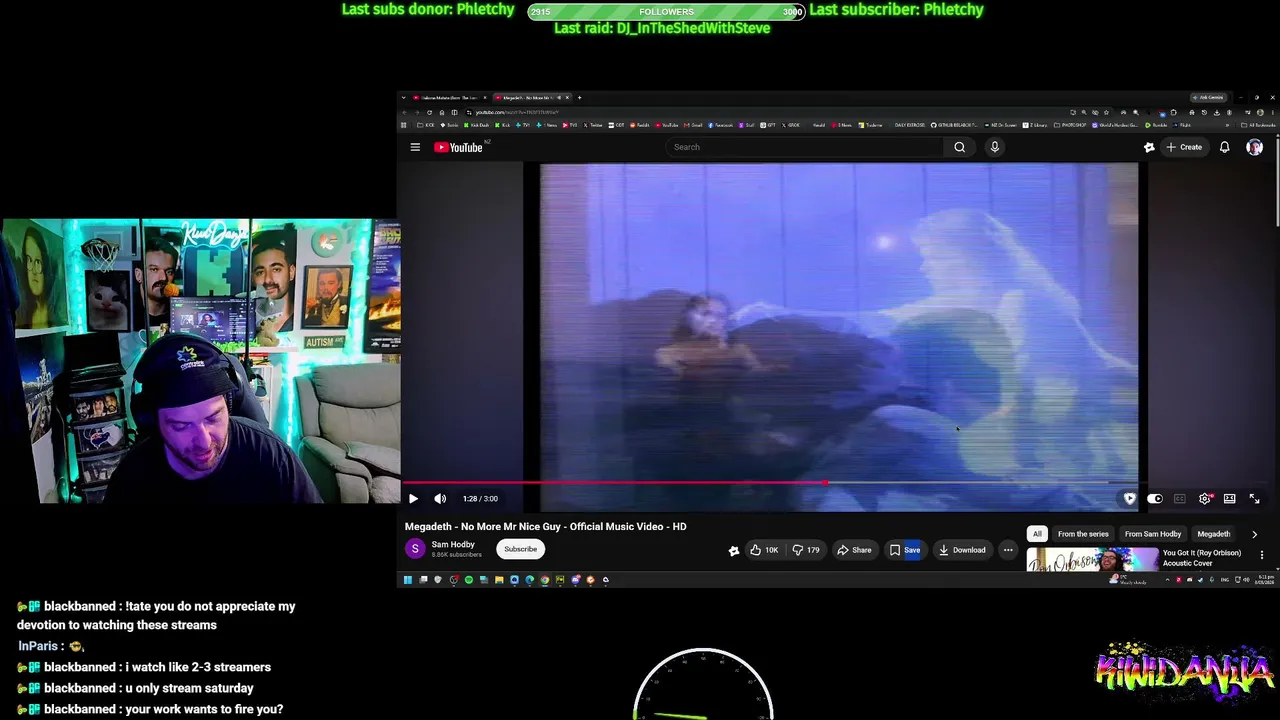
Task: Open the Sam Hodby channel avatar
Action: click(x=415, y=549)
